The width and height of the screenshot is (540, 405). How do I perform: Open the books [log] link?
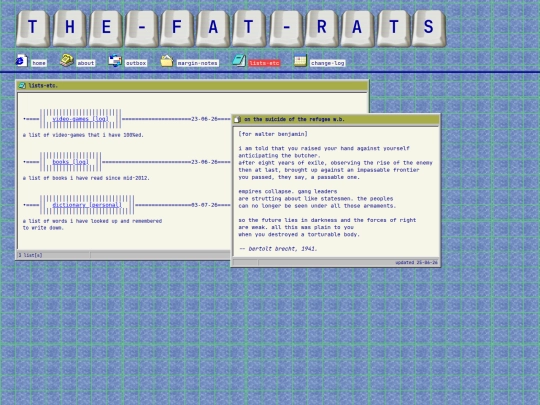71,162
